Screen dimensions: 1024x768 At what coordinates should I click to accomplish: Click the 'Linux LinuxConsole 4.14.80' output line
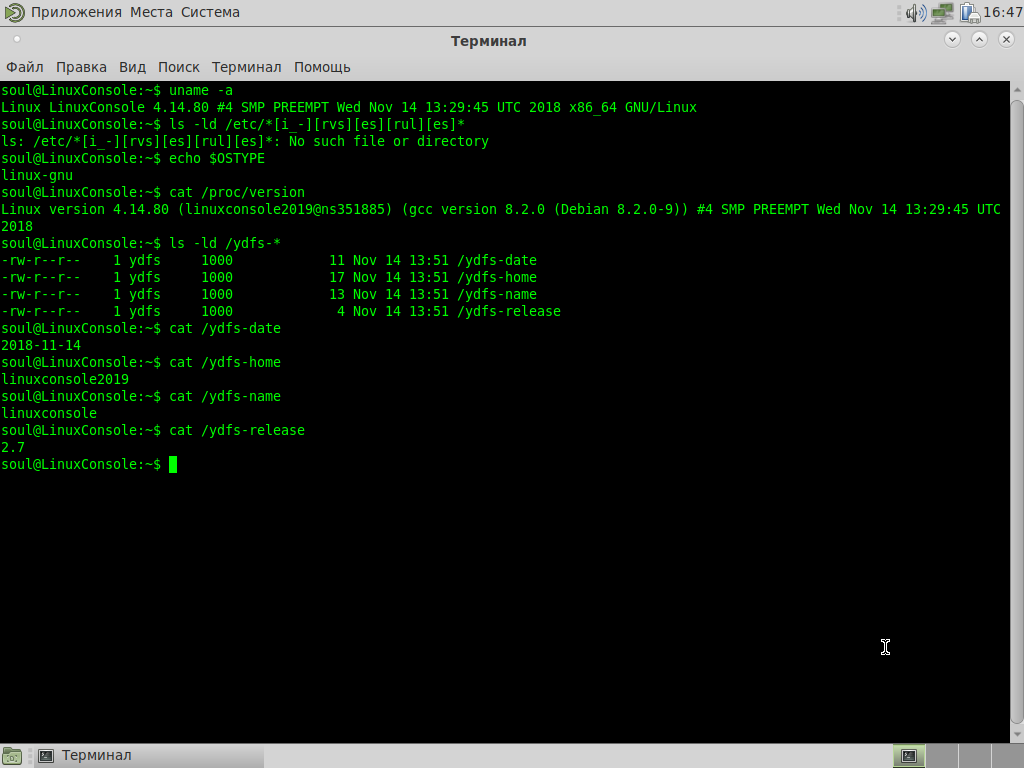pos(349,107)
